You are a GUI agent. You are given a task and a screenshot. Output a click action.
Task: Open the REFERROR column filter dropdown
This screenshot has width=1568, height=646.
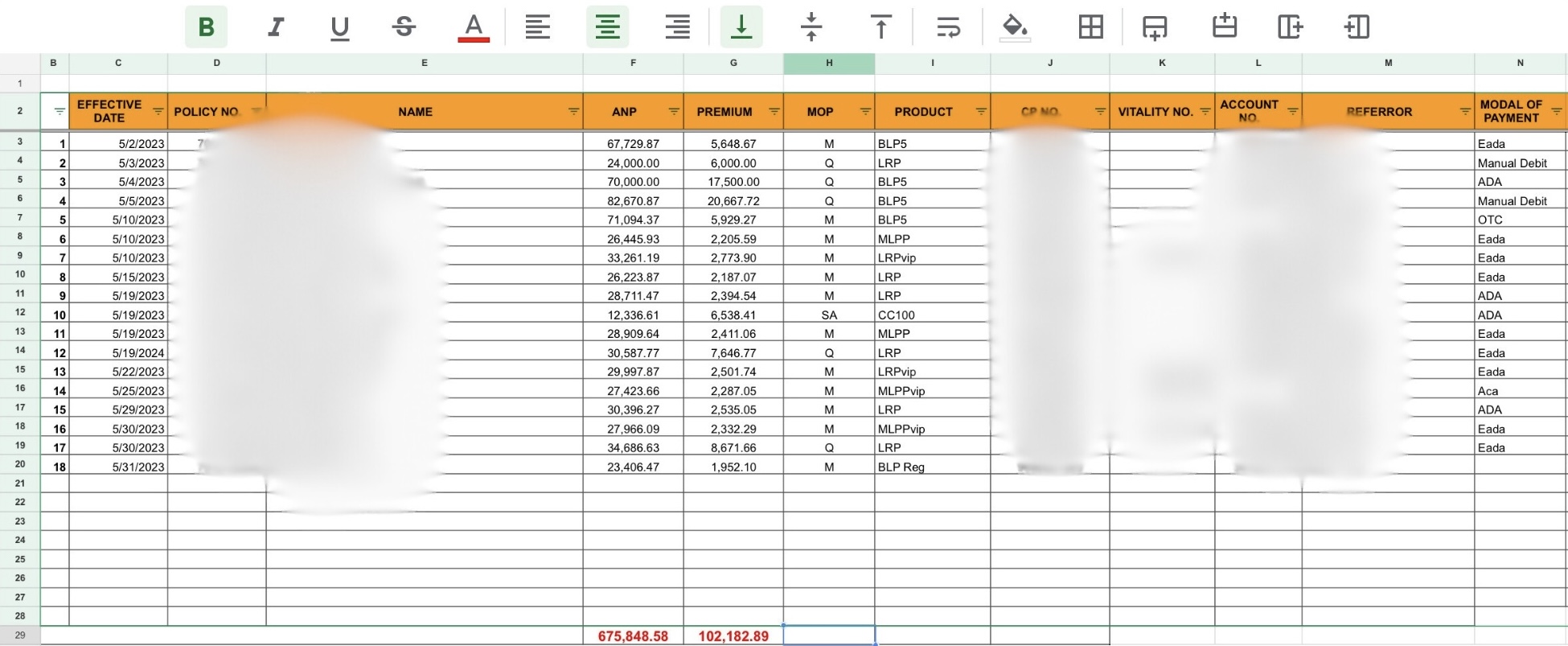pyautogui.click(x=1465, y=112)
